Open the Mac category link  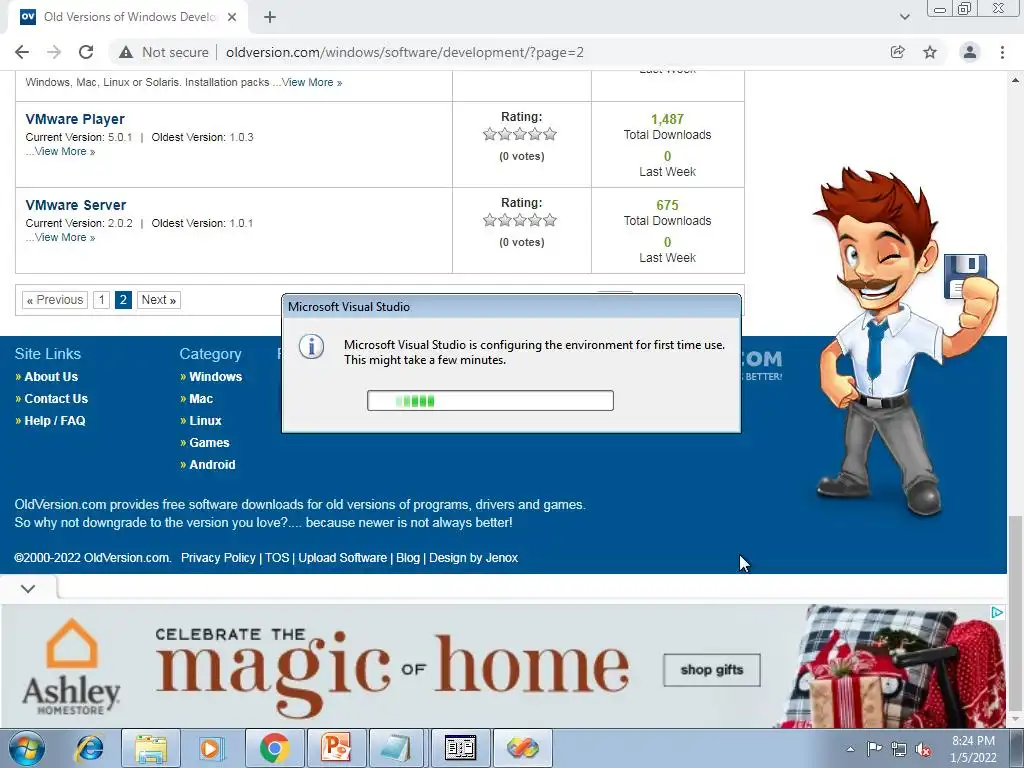[201, 399]
